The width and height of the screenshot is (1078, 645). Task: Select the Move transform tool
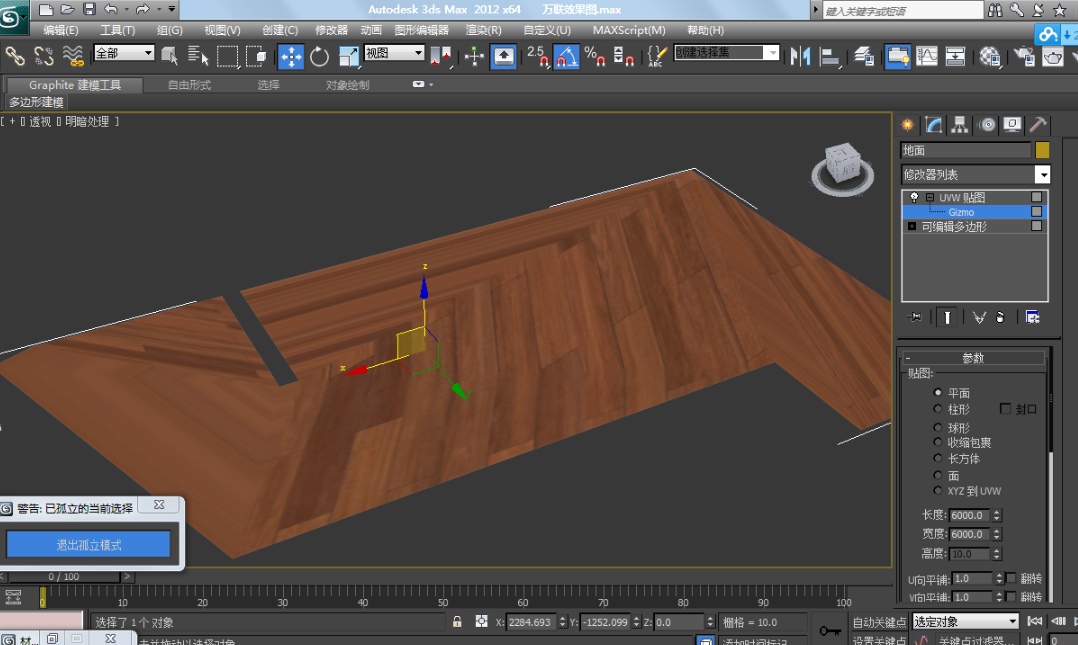[291, 56]
